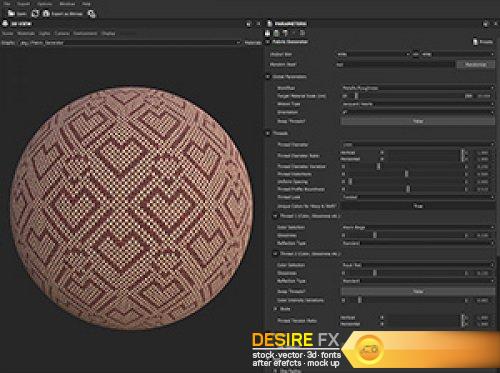Open the first Output Size dropdown
The image size is (500, 373).
[x=373, y=54]
